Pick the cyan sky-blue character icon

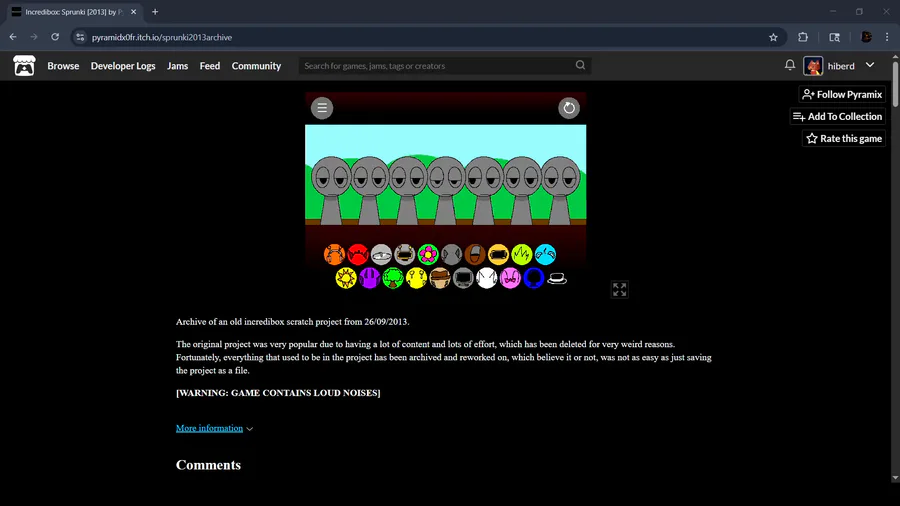(545, 254)
